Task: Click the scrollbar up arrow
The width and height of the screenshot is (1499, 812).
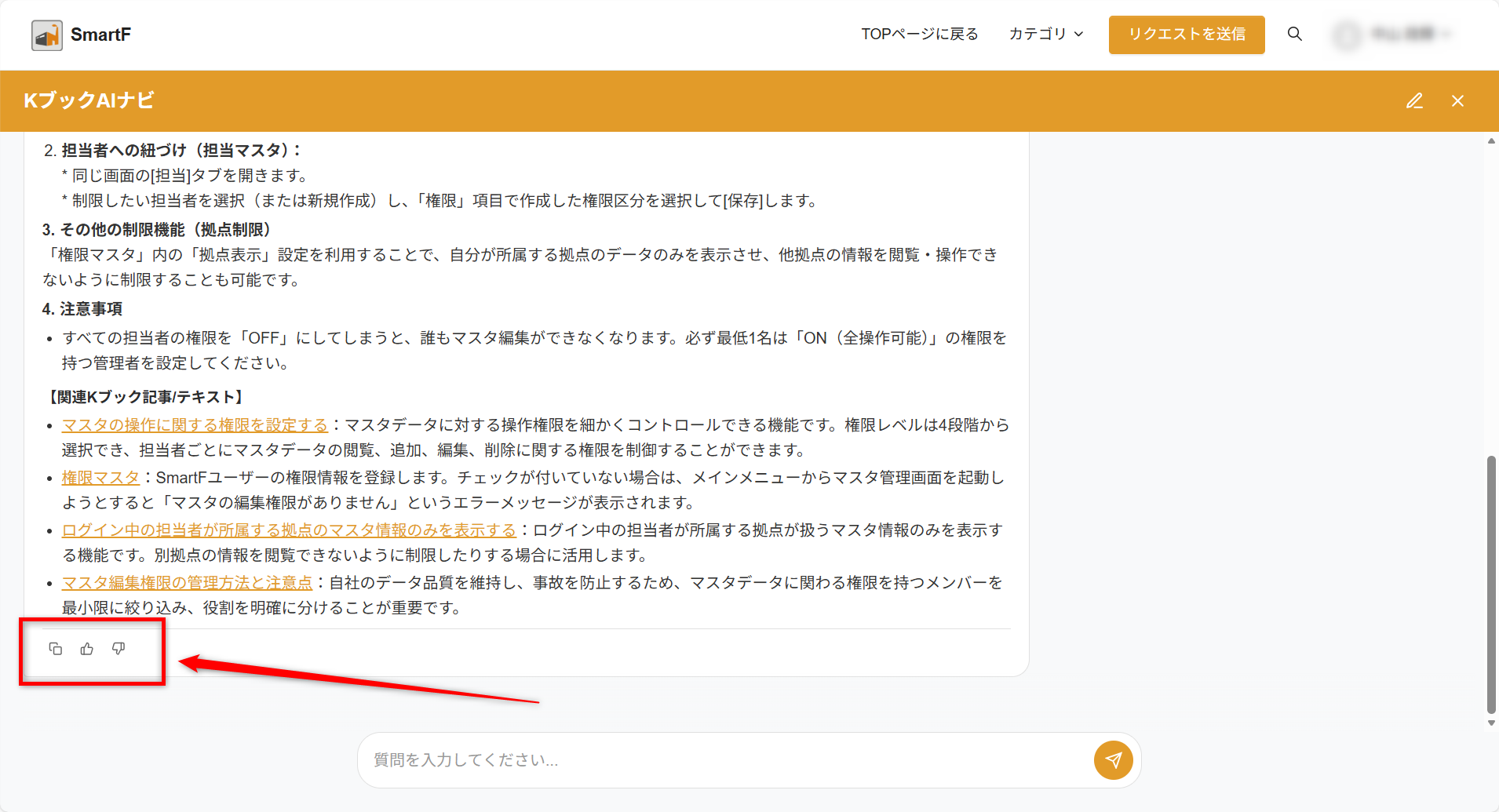Action: 1491,141
